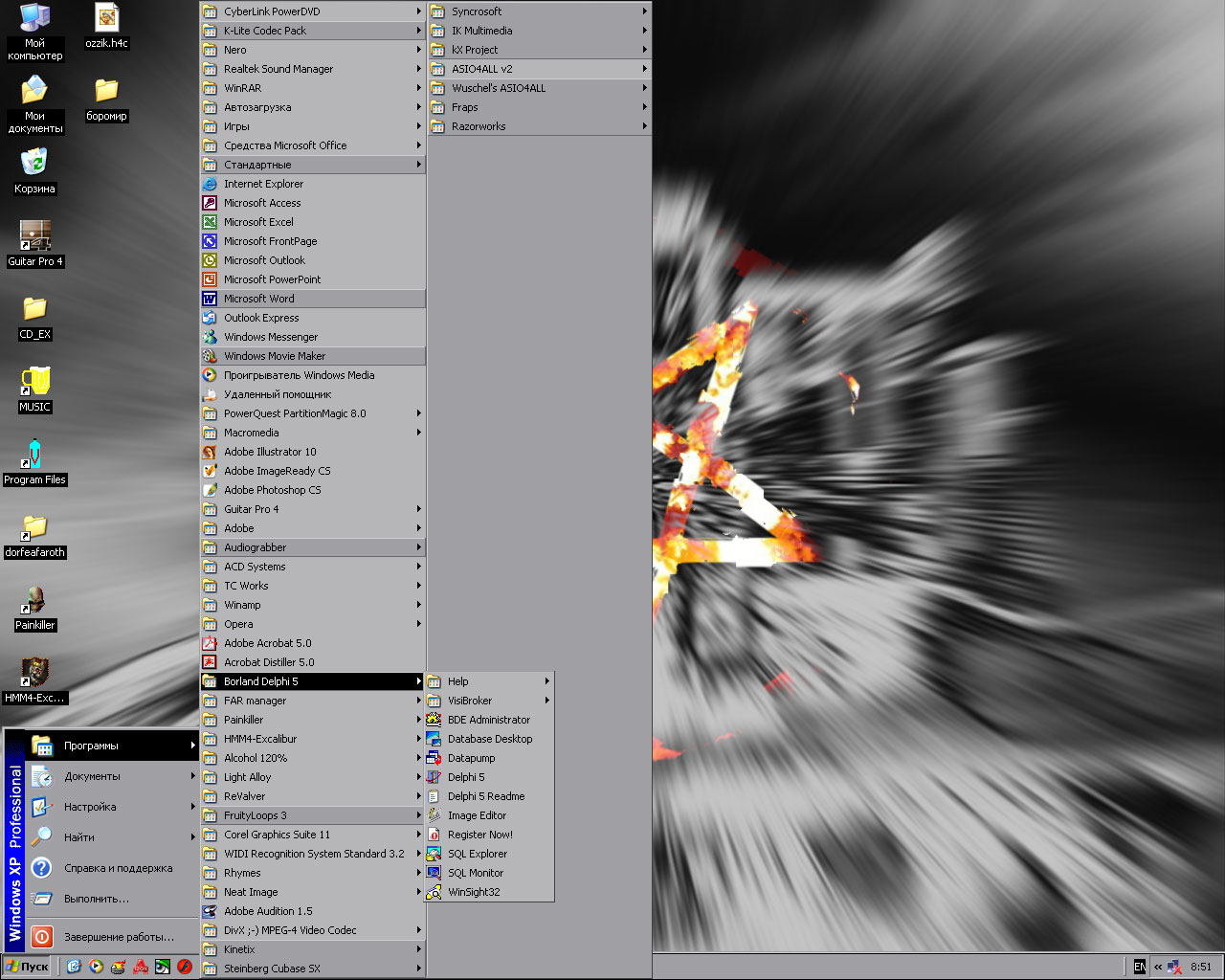Launch Image Editor
The image size is (1225, 980).
tap(490, 815)
